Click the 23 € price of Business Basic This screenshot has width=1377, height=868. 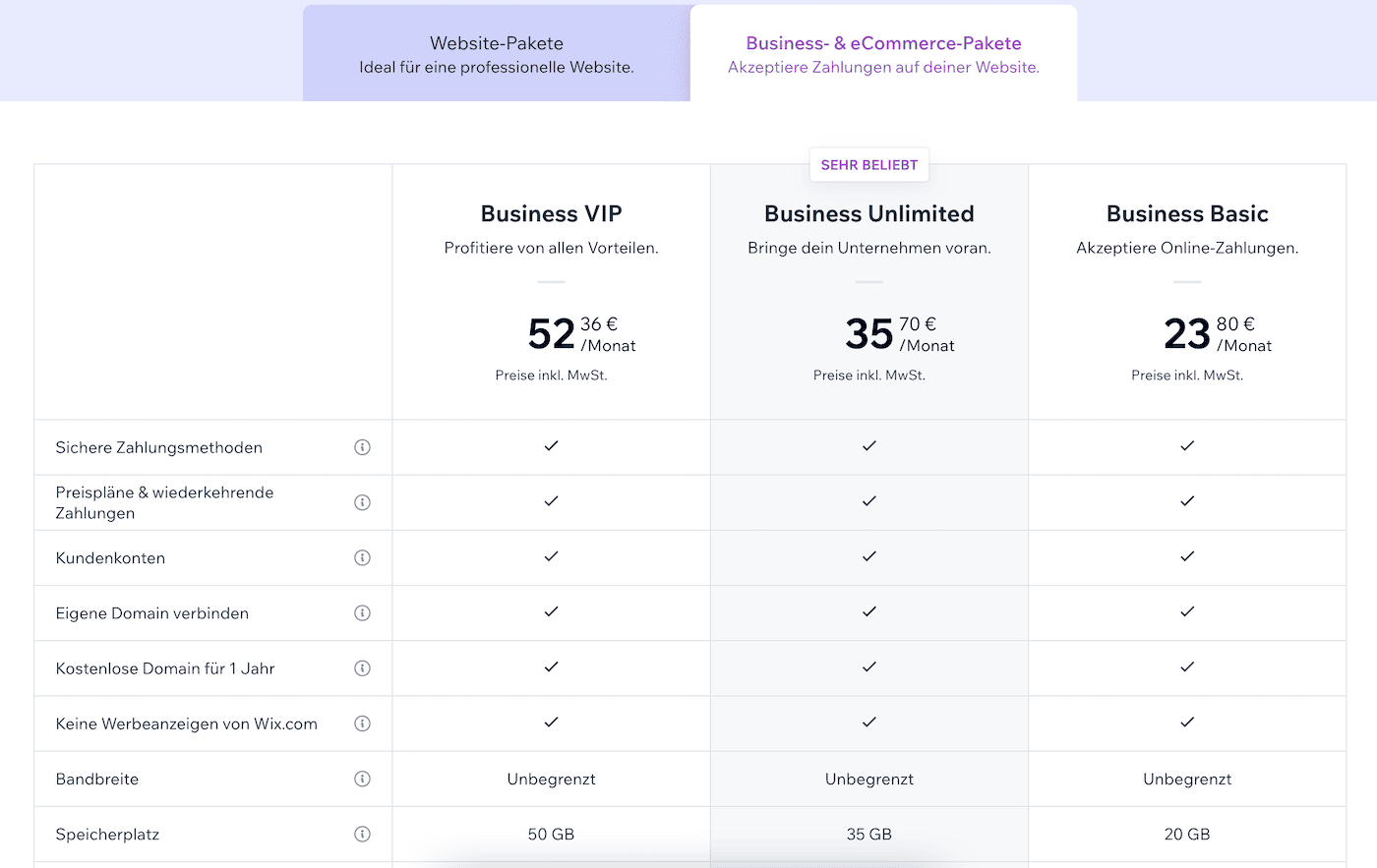[1218, 334]
